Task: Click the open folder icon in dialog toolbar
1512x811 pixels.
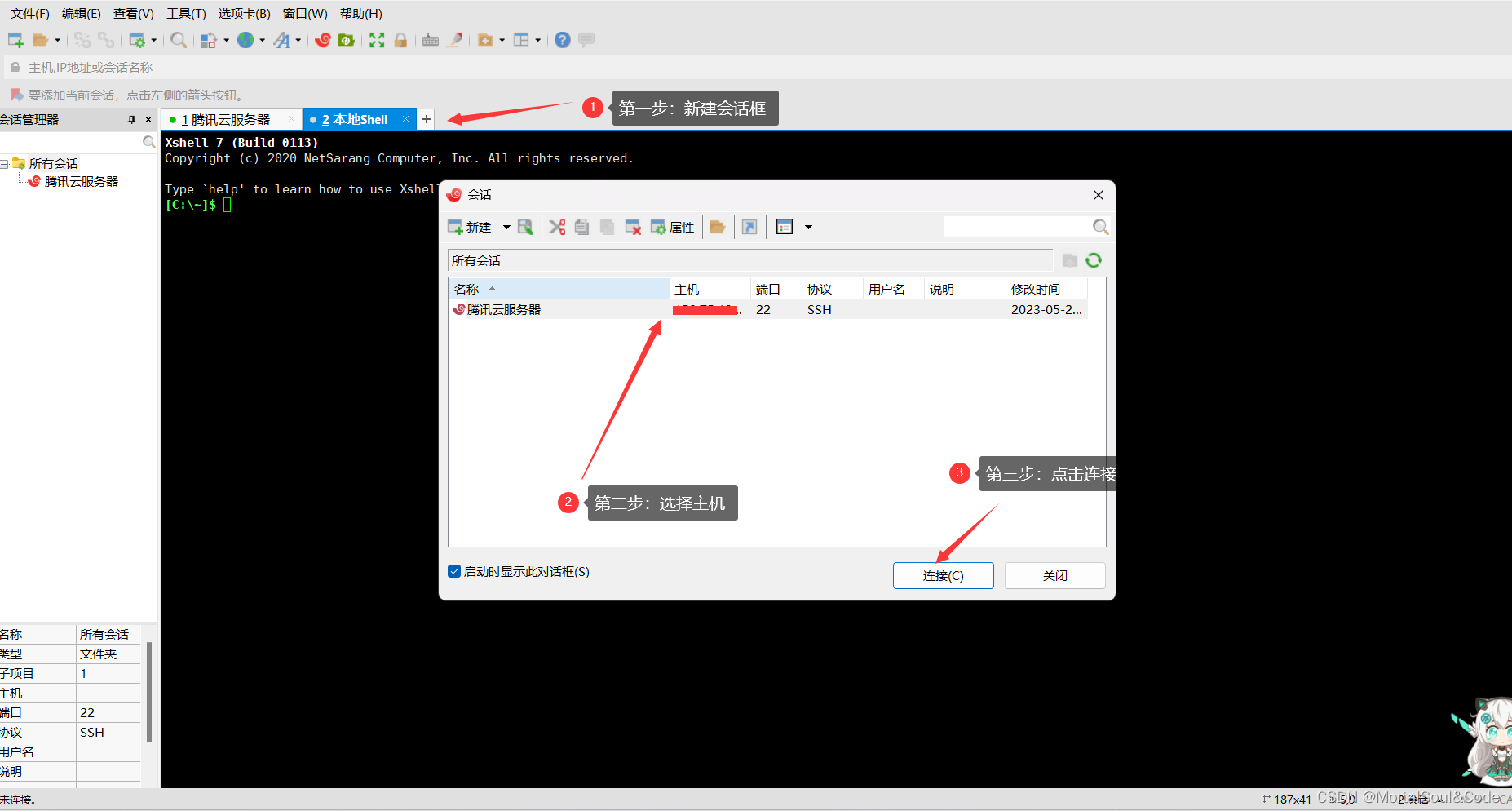Action: (718, 227)
